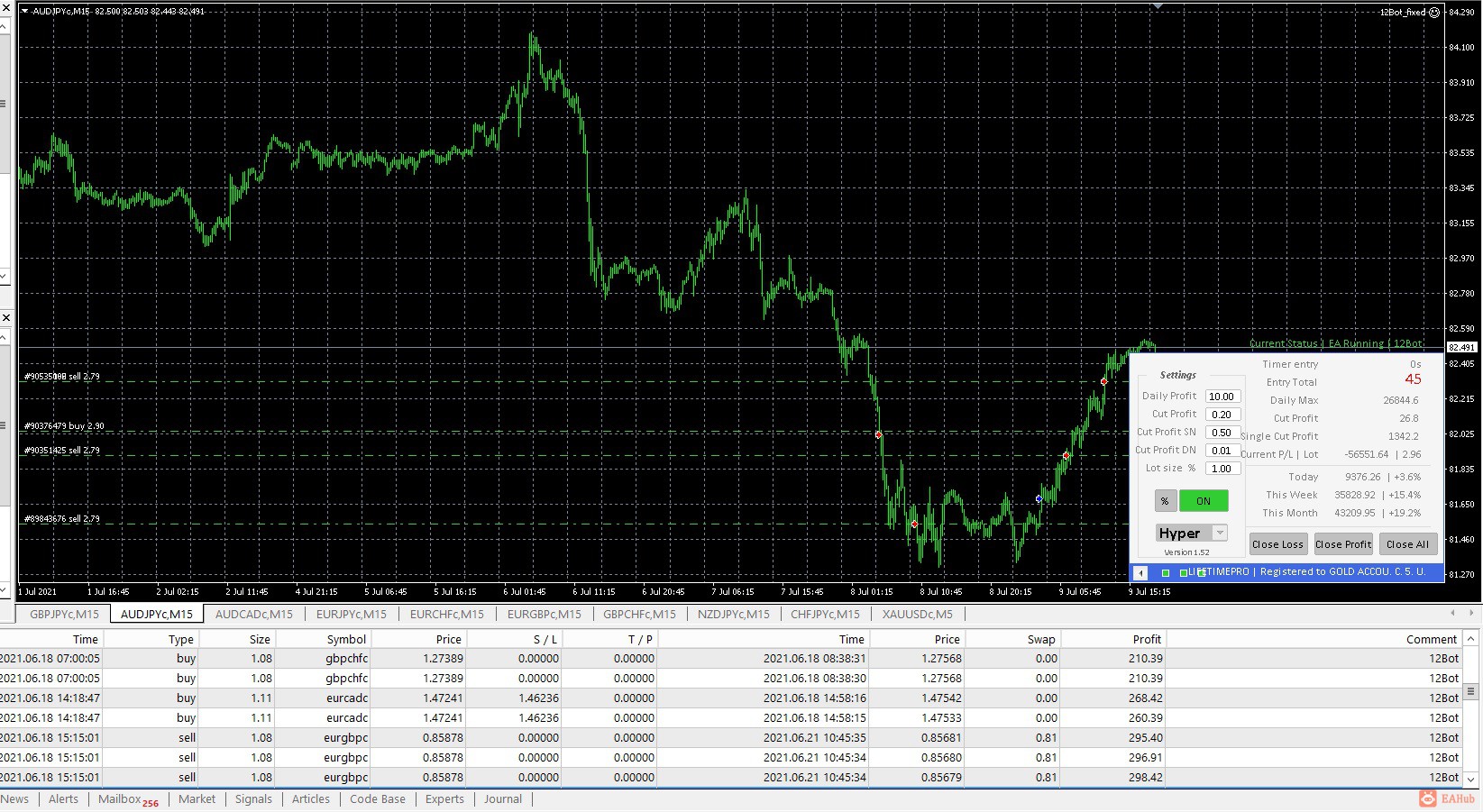This screenshot has width=1483, height=812.
Task: Click the current price label 82.491
Action: tap(1462, 347)
